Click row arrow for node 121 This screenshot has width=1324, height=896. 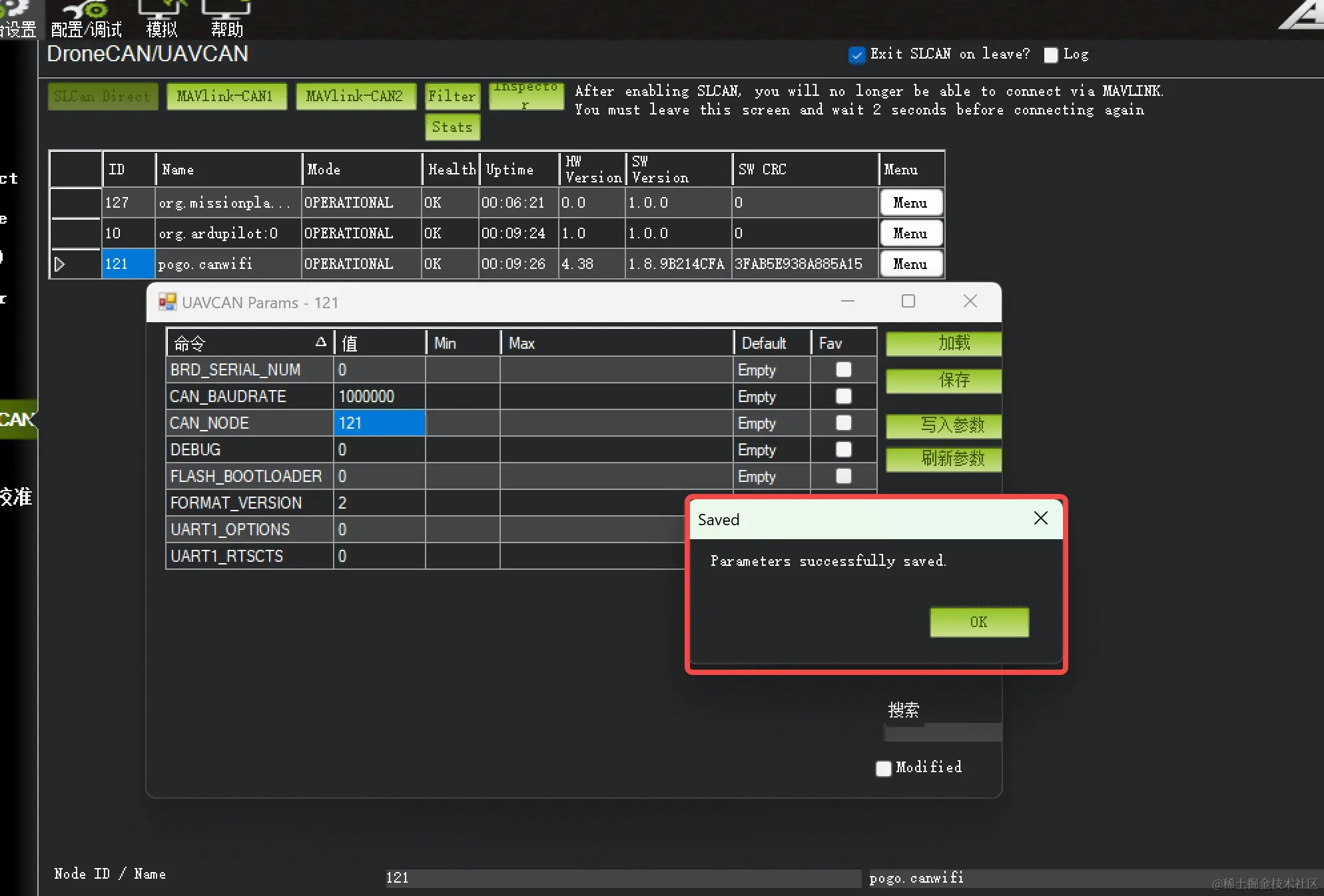point(60,264)
